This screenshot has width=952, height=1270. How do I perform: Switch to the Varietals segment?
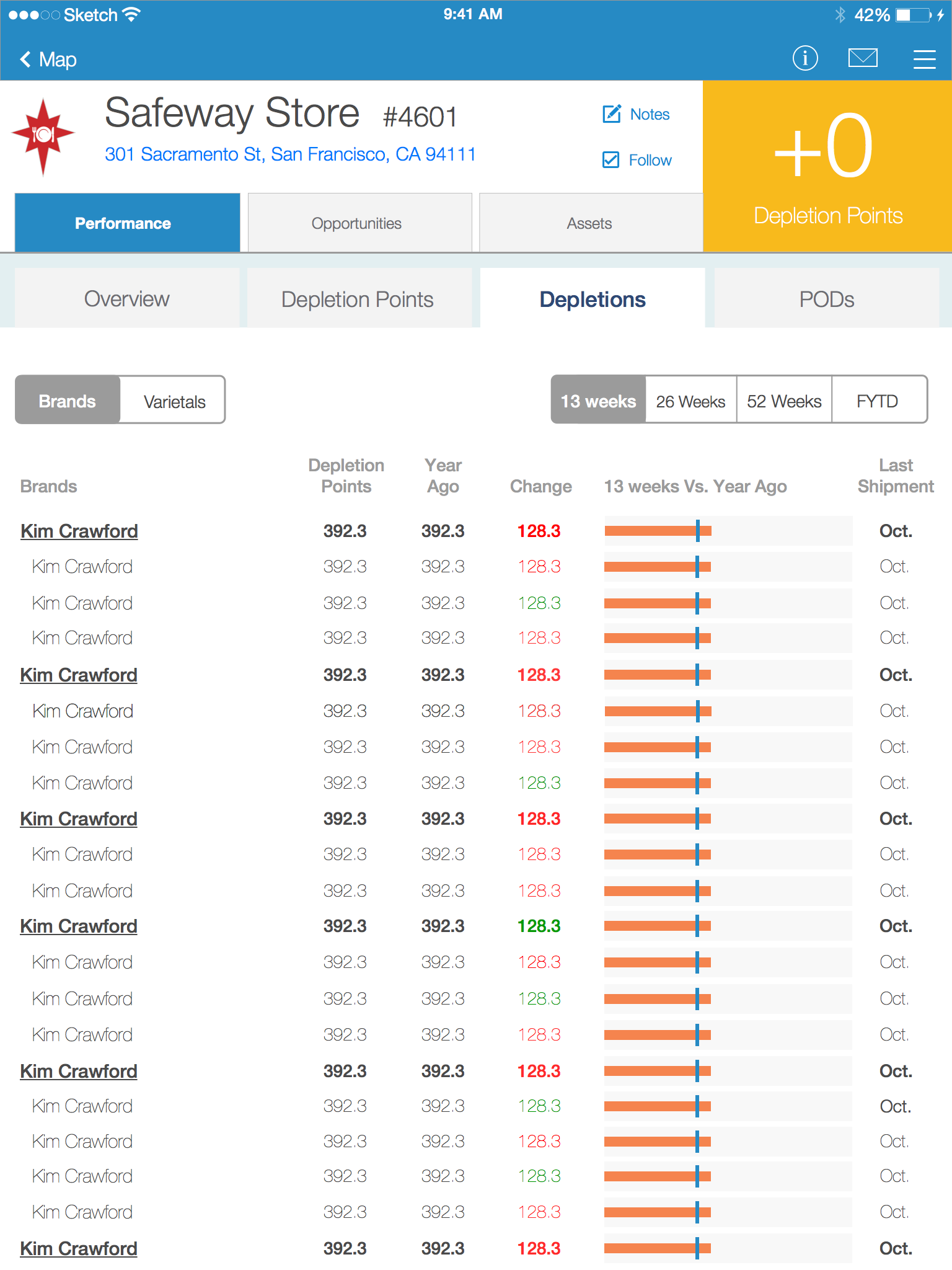(173, 401)
